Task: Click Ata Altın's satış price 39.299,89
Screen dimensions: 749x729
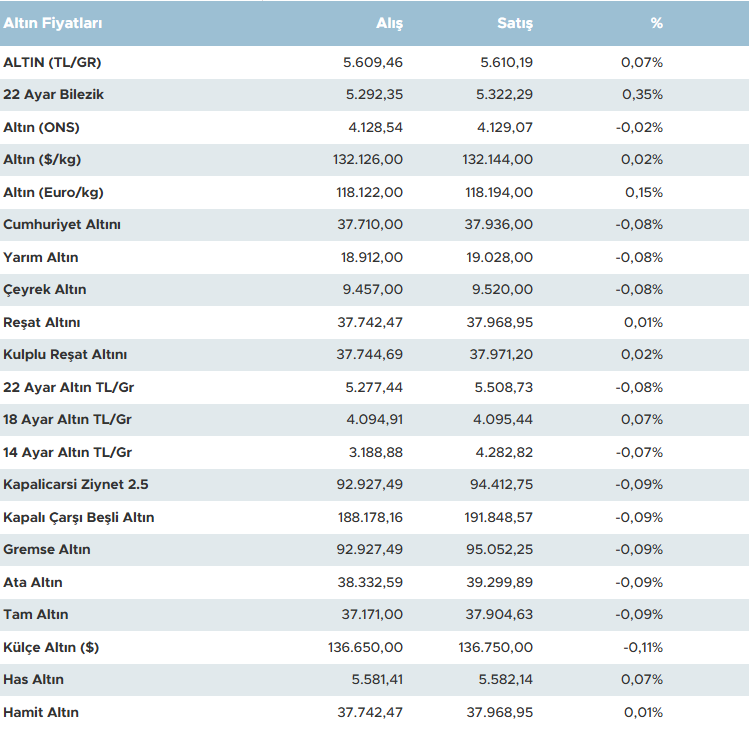Action: click(498, 582)
